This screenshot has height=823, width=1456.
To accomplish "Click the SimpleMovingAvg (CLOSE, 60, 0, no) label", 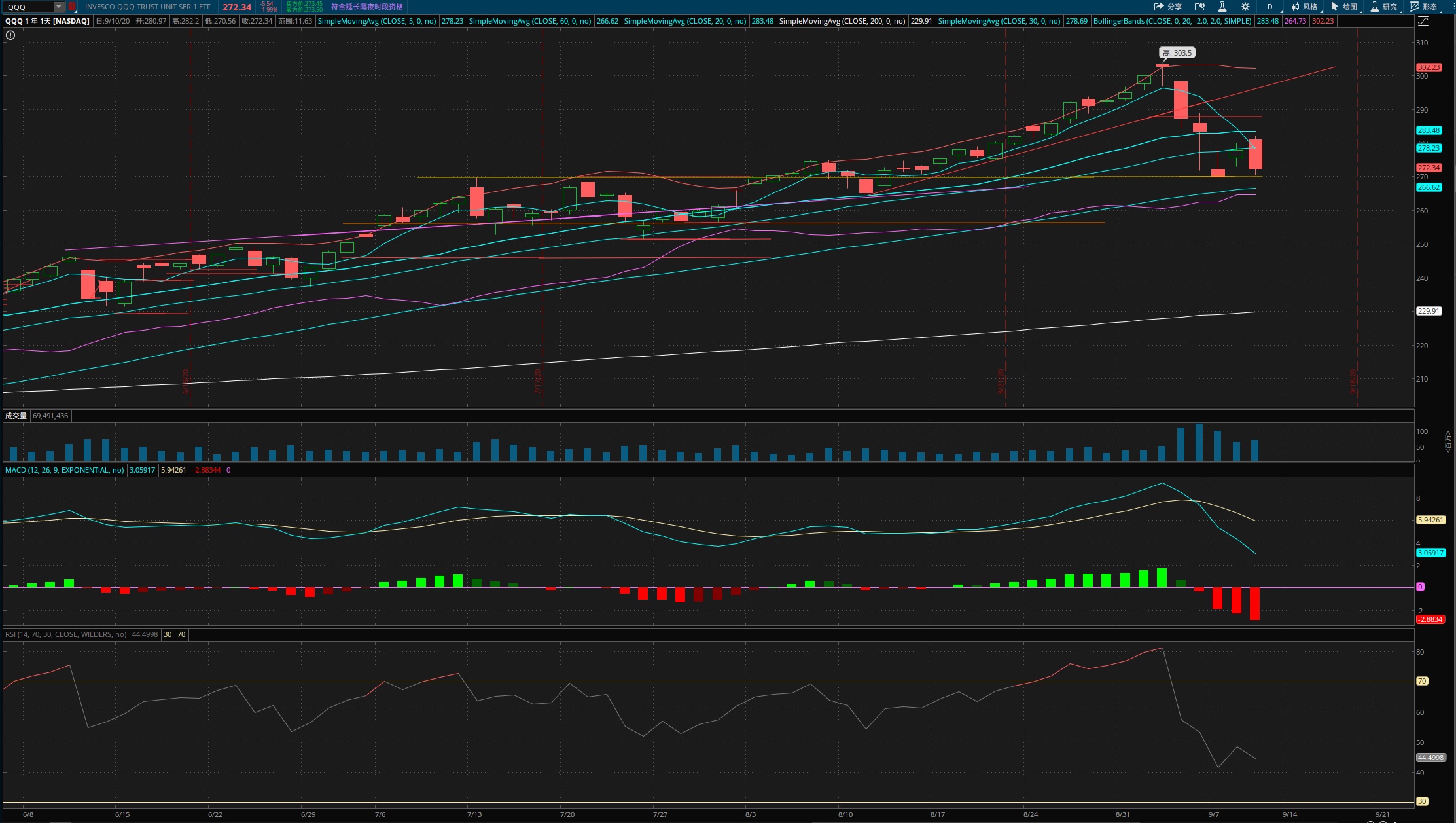I will click(x=530, y=21).
